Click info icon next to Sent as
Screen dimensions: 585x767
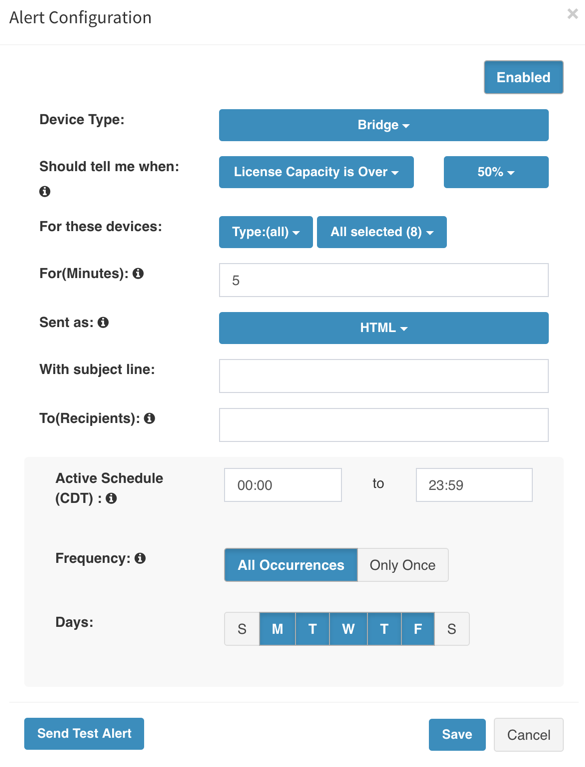103,322
